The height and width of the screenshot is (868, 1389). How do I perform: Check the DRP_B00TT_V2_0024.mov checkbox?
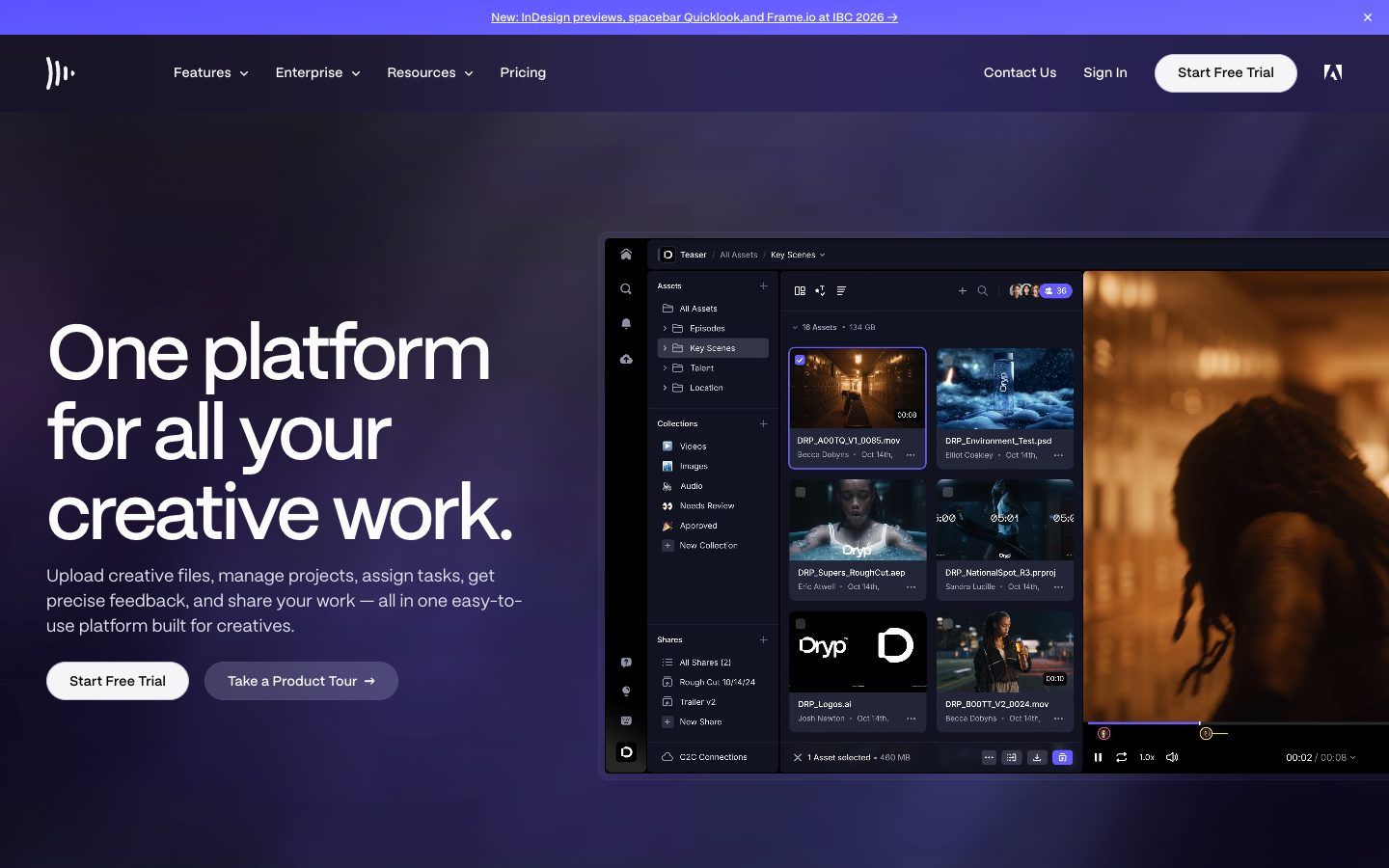pos(948,623)
